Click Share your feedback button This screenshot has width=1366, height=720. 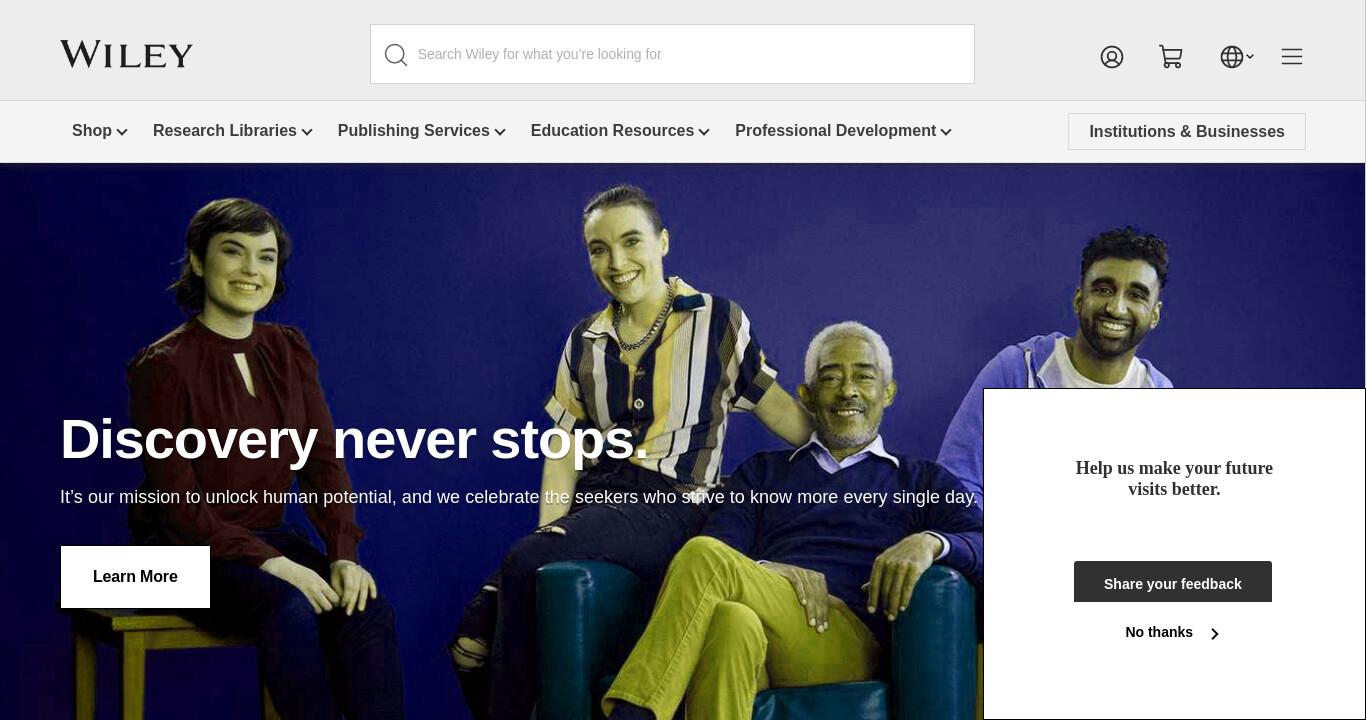(1173, 582)
